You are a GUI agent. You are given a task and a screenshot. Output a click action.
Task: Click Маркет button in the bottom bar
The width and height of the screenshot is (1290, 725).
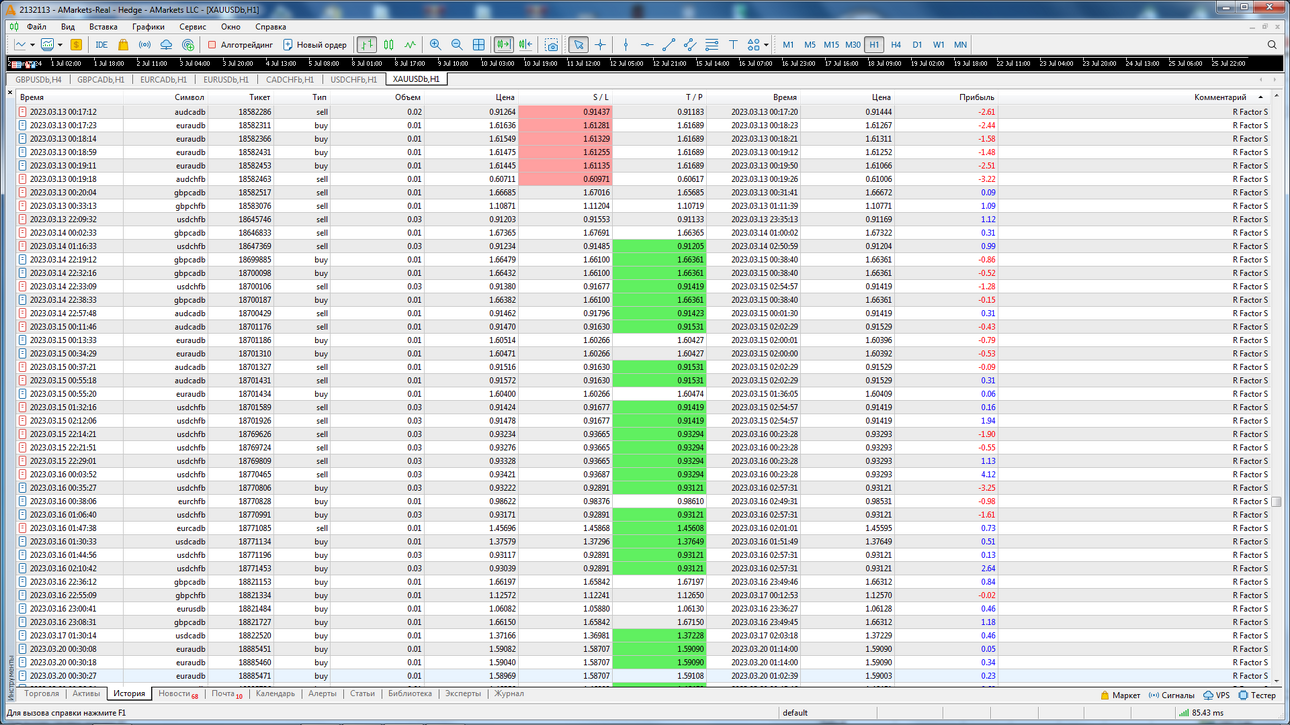(x=1120, y=694)
